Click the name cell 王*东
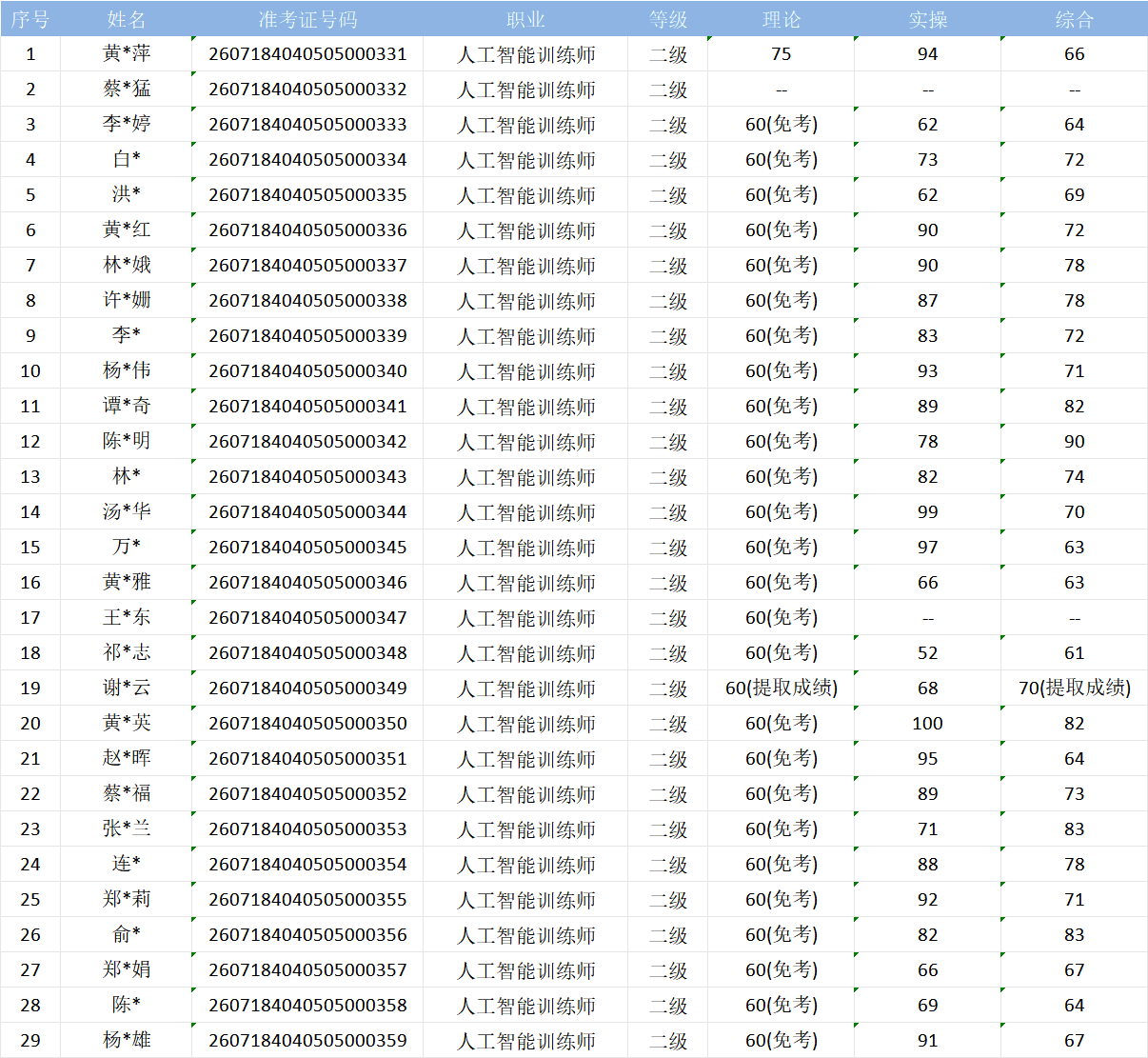 [127, 617]
